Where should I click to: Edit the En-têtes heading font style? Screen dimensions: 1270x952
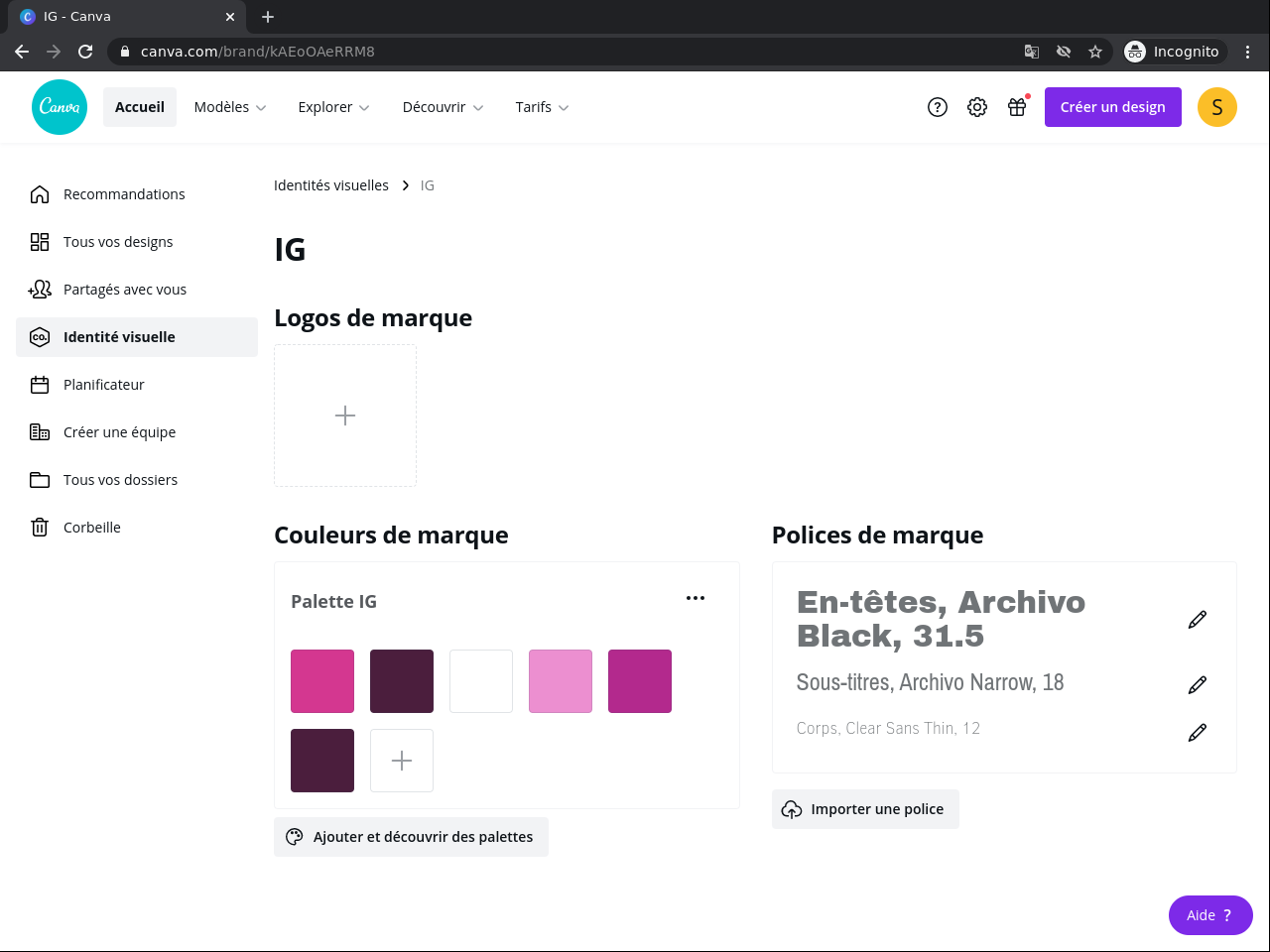coord(1198,620)
